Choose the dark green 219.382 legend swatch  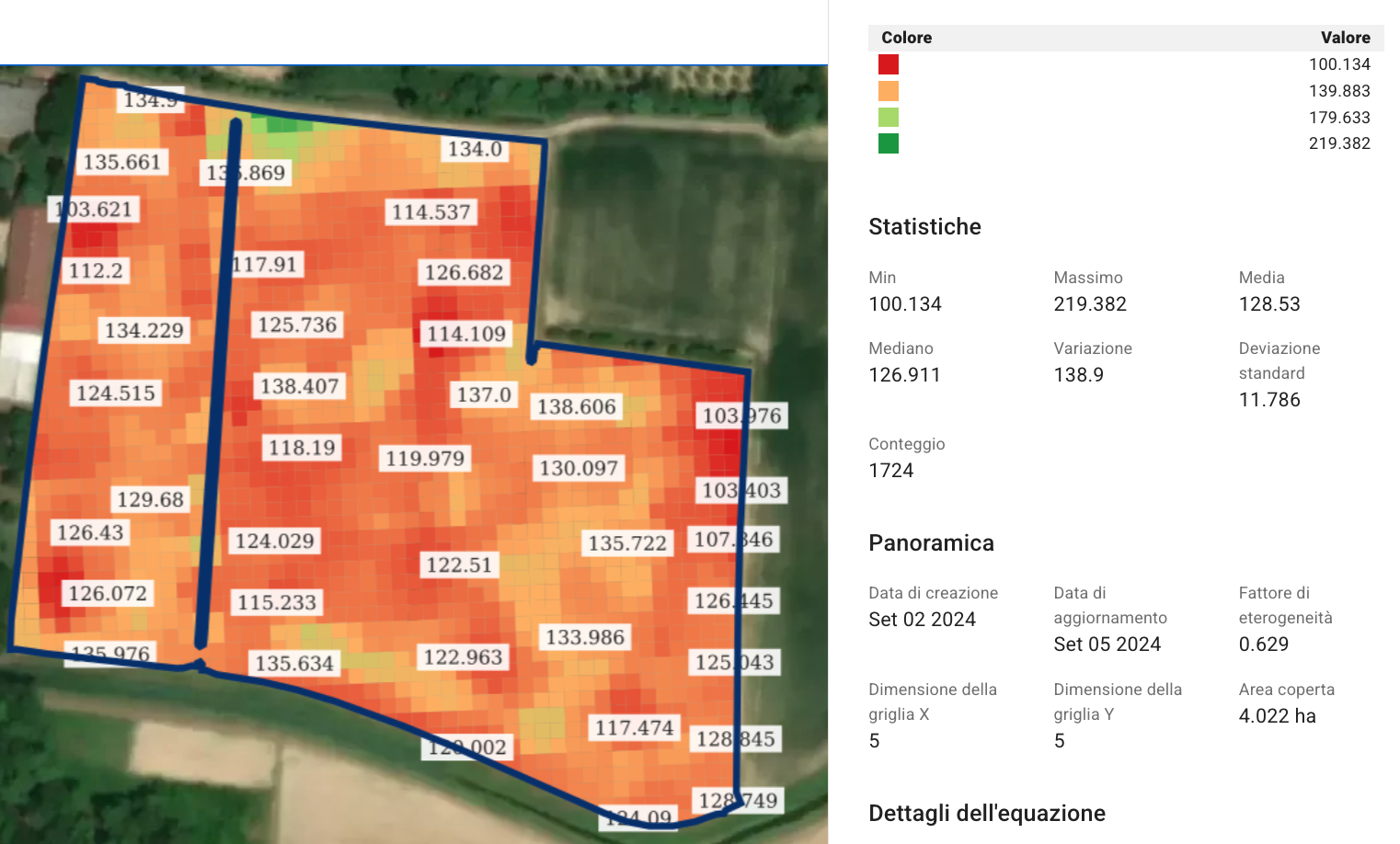pos(888,143)
